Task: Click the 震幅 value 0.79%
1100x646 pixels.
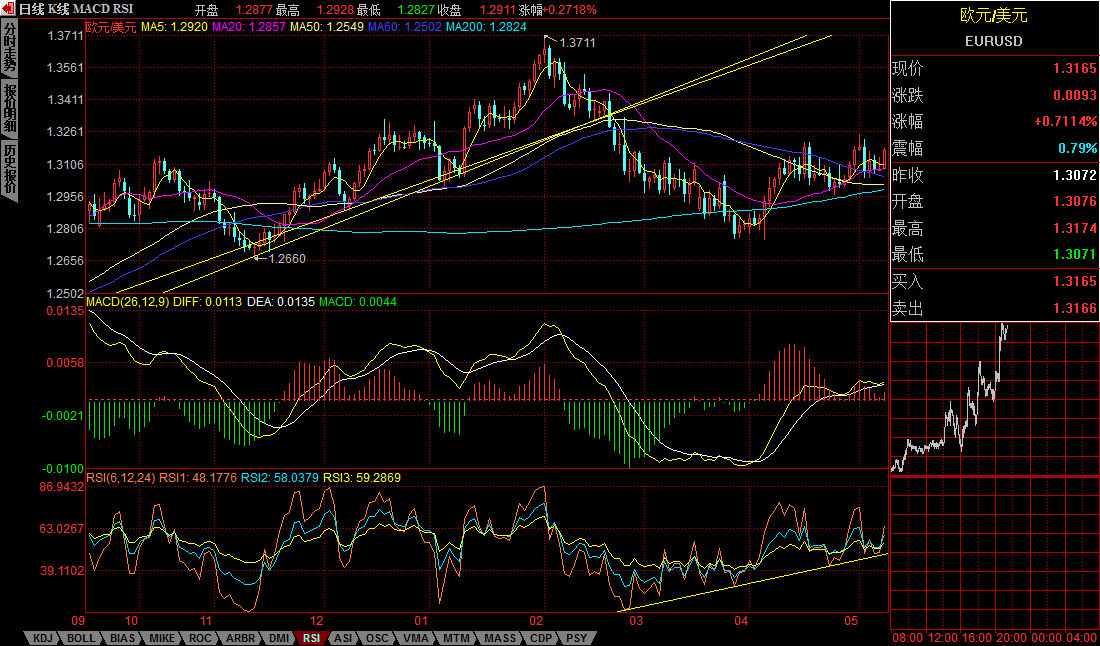Action: [x=1079, y=149]
